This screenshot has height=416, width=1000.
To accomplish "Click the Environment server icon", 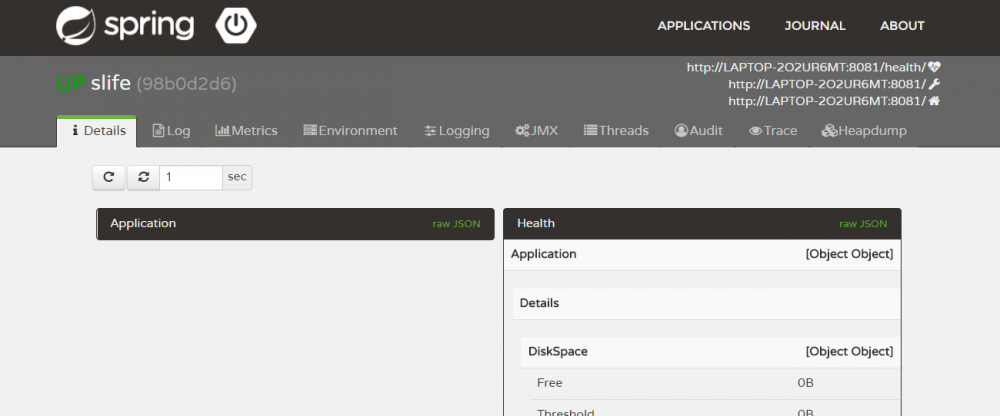I will [x=310, y=131].
